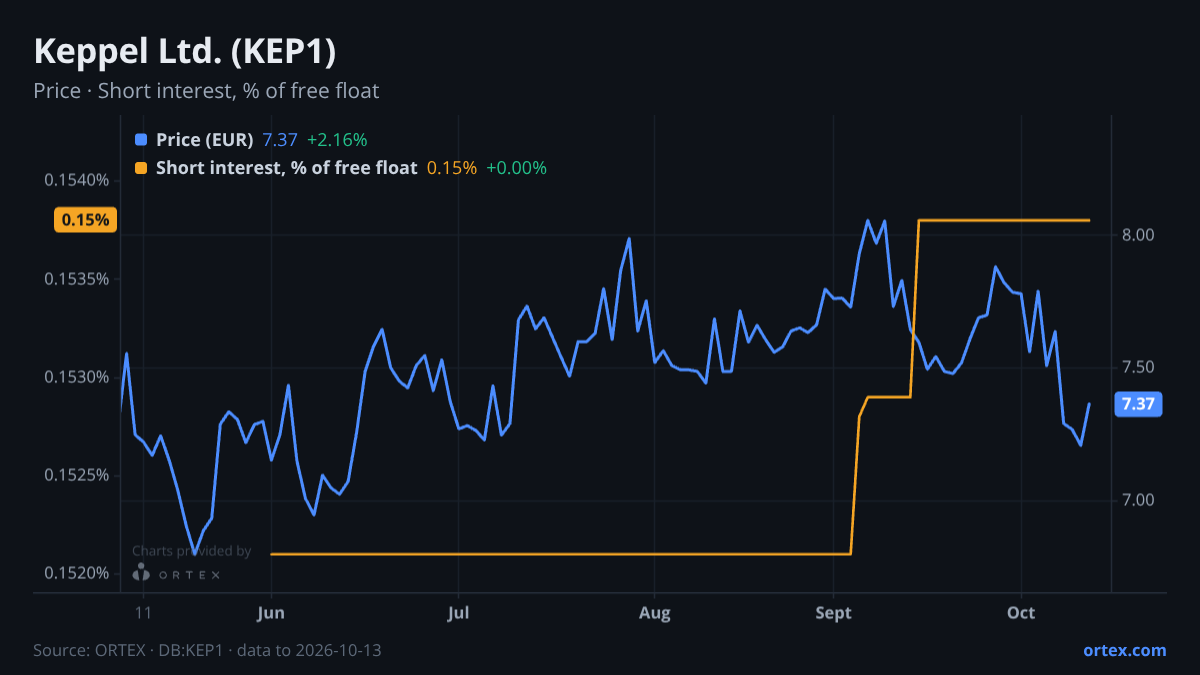Click the 8.00 right axis label
The image size is (1200, 675).
[1138, 235]
